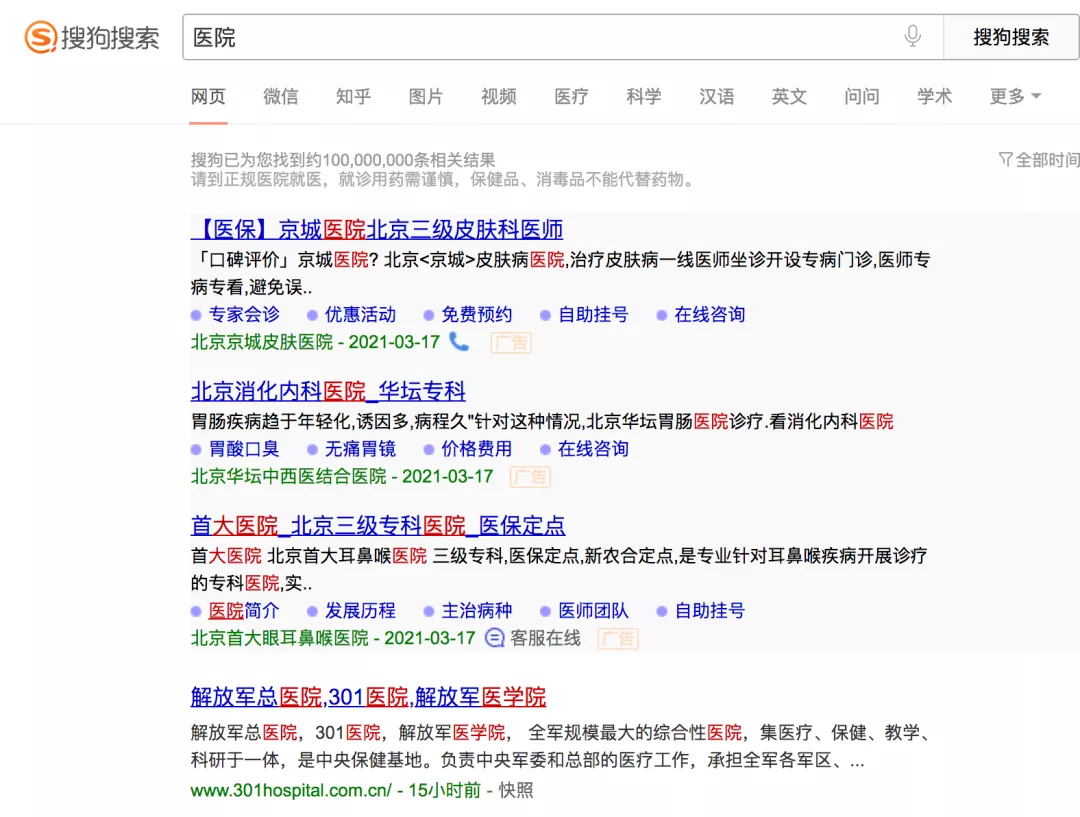Click the phone icon beside 北京京城皮肤医院
The image size is (1080, 817).
(459, 341)
